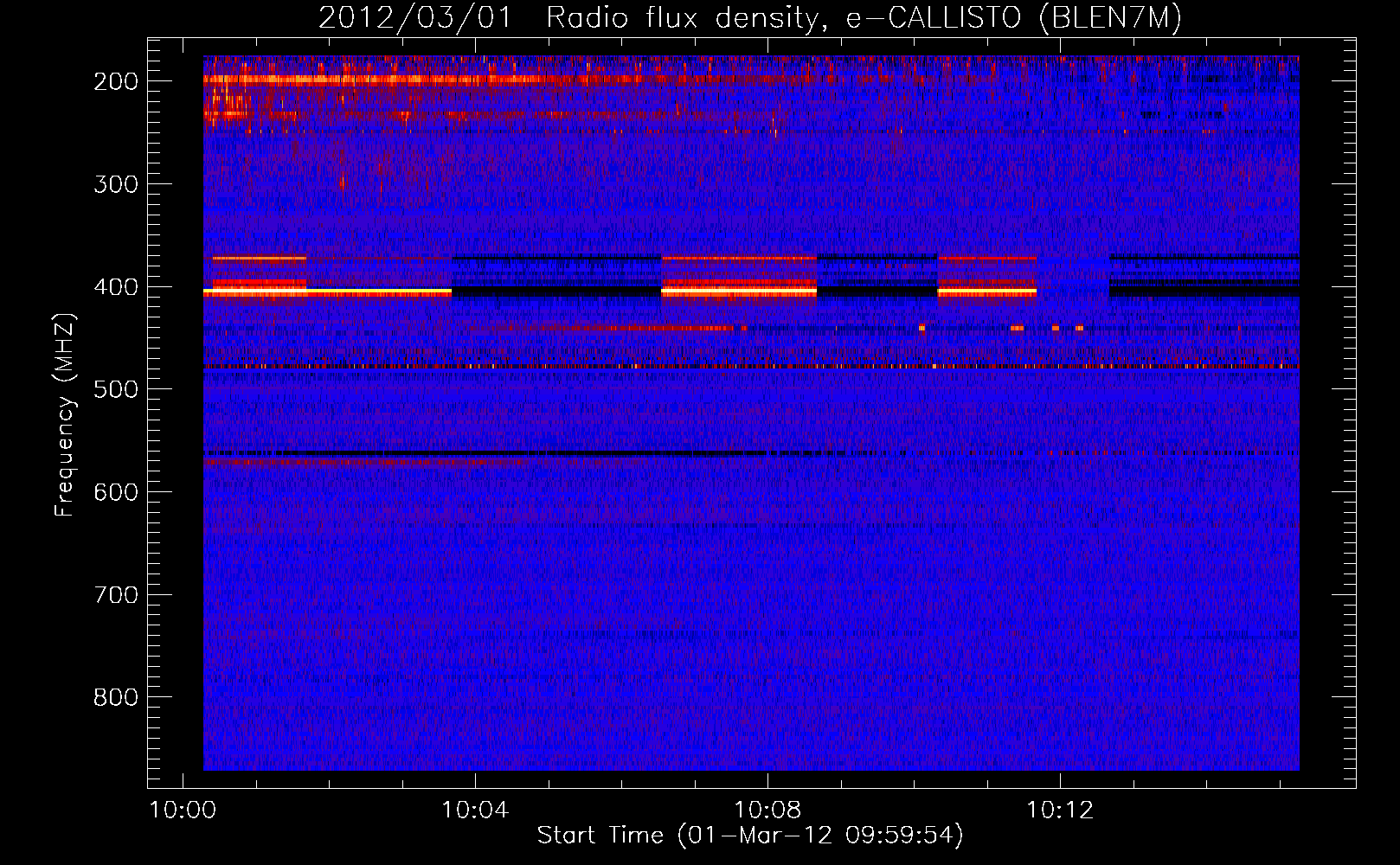
Task: Click the 400 frequency tick label
Action: (x=116, y=287)
